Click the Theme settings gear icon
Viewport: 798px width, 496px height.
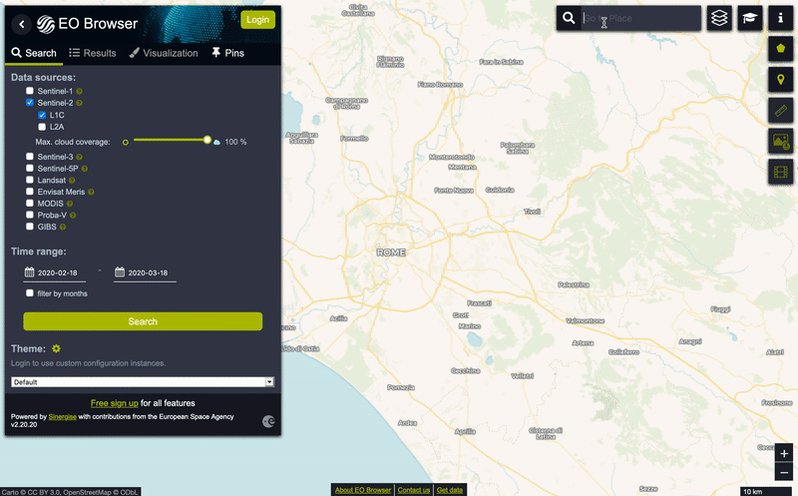click(56, 348)
